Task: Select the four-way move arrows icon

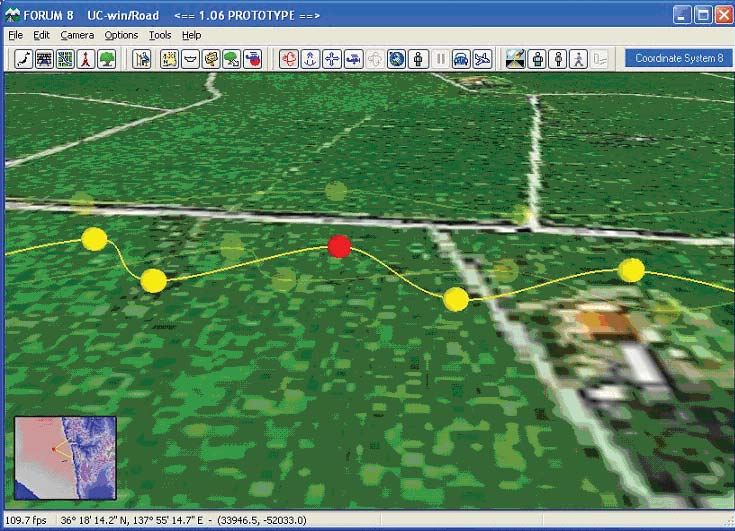Action: click(332, 60)
